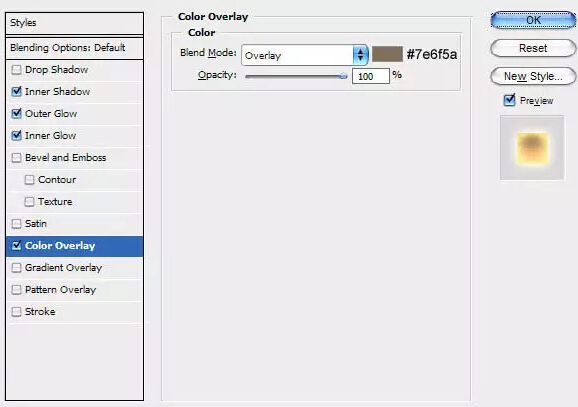Viewport: 578px width, 407px height.
Task: Open the New Style... dialog button
Action: 533,76
